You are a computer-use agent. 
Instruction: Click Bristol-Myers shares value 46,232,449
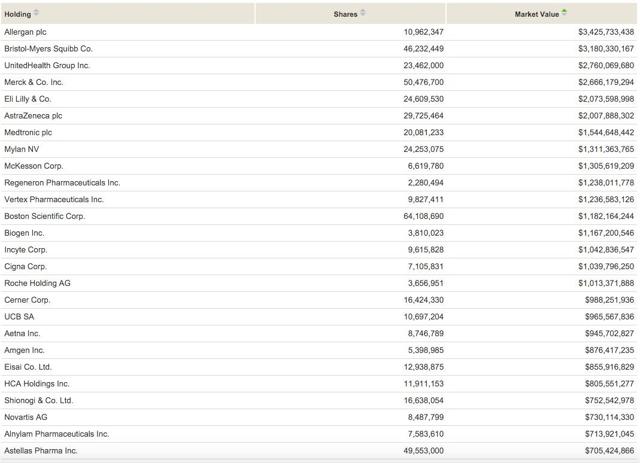click(423, 49)
